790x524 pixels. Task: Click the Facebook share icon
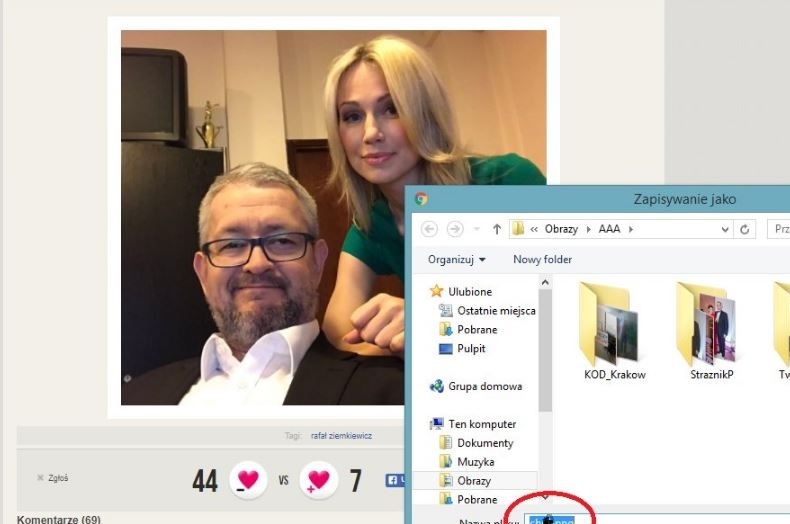(x=393, y=480)
